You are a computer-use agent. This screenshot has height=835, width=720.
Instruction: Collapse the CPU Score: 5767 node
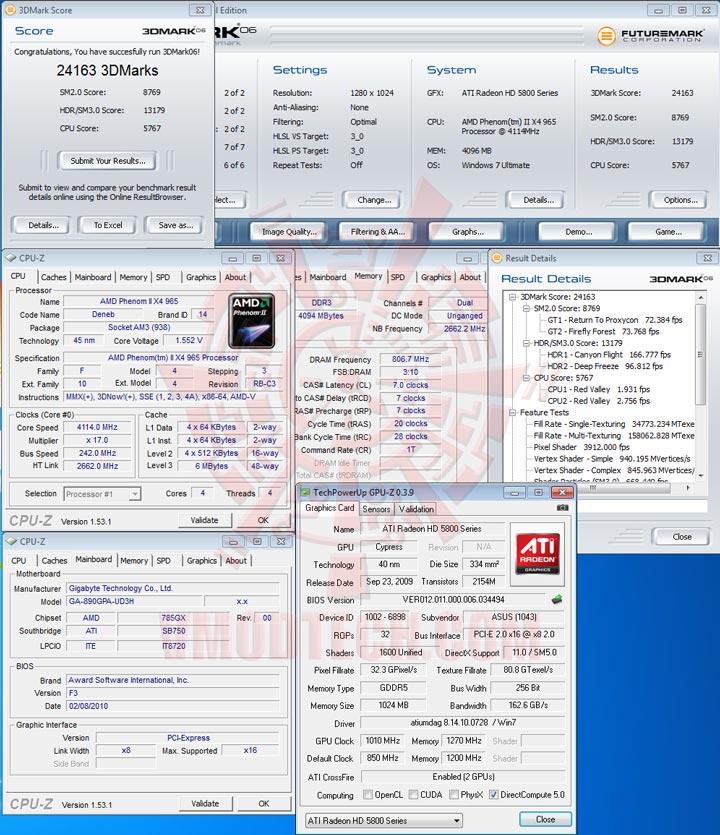(526, 378)
